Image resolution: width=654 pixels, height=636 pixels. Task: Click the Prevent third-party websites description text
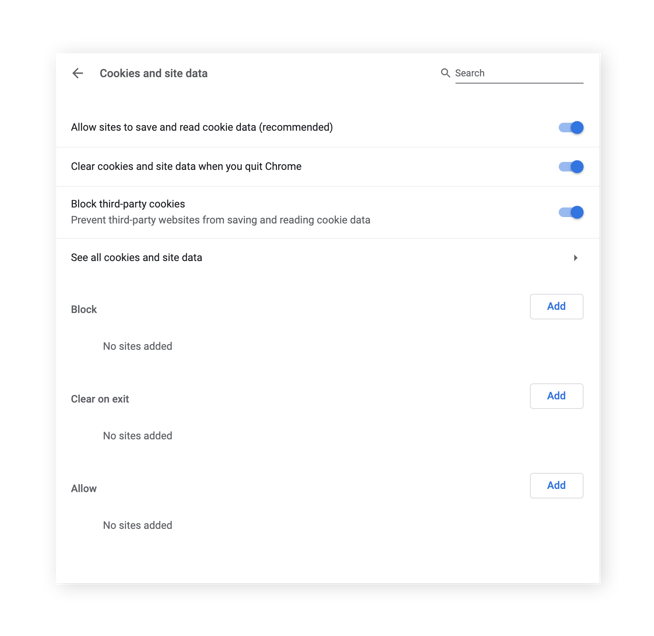(220, 220)
